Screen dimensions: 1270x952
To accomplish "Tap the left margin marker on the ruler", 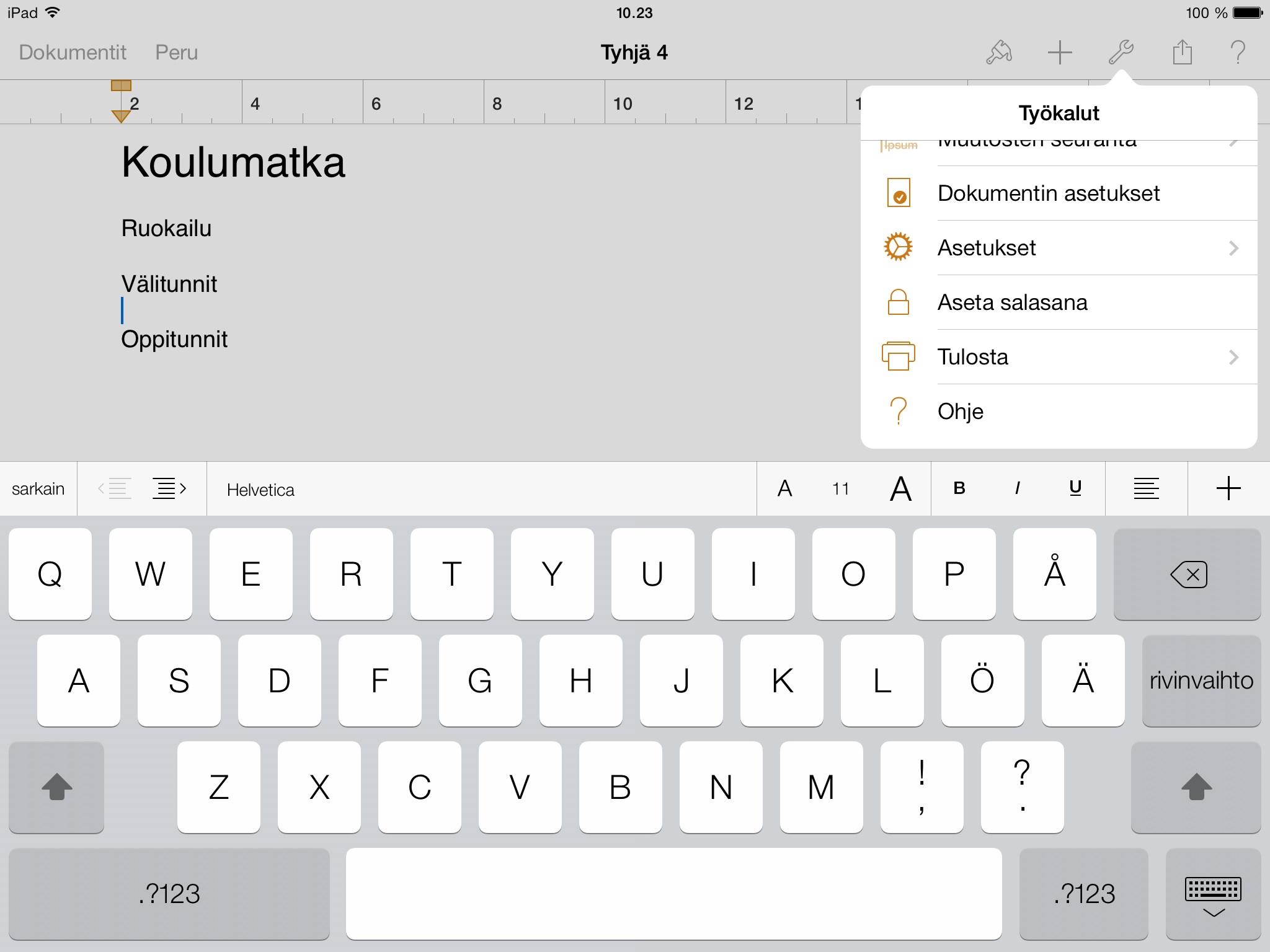I will click(121, 115).
